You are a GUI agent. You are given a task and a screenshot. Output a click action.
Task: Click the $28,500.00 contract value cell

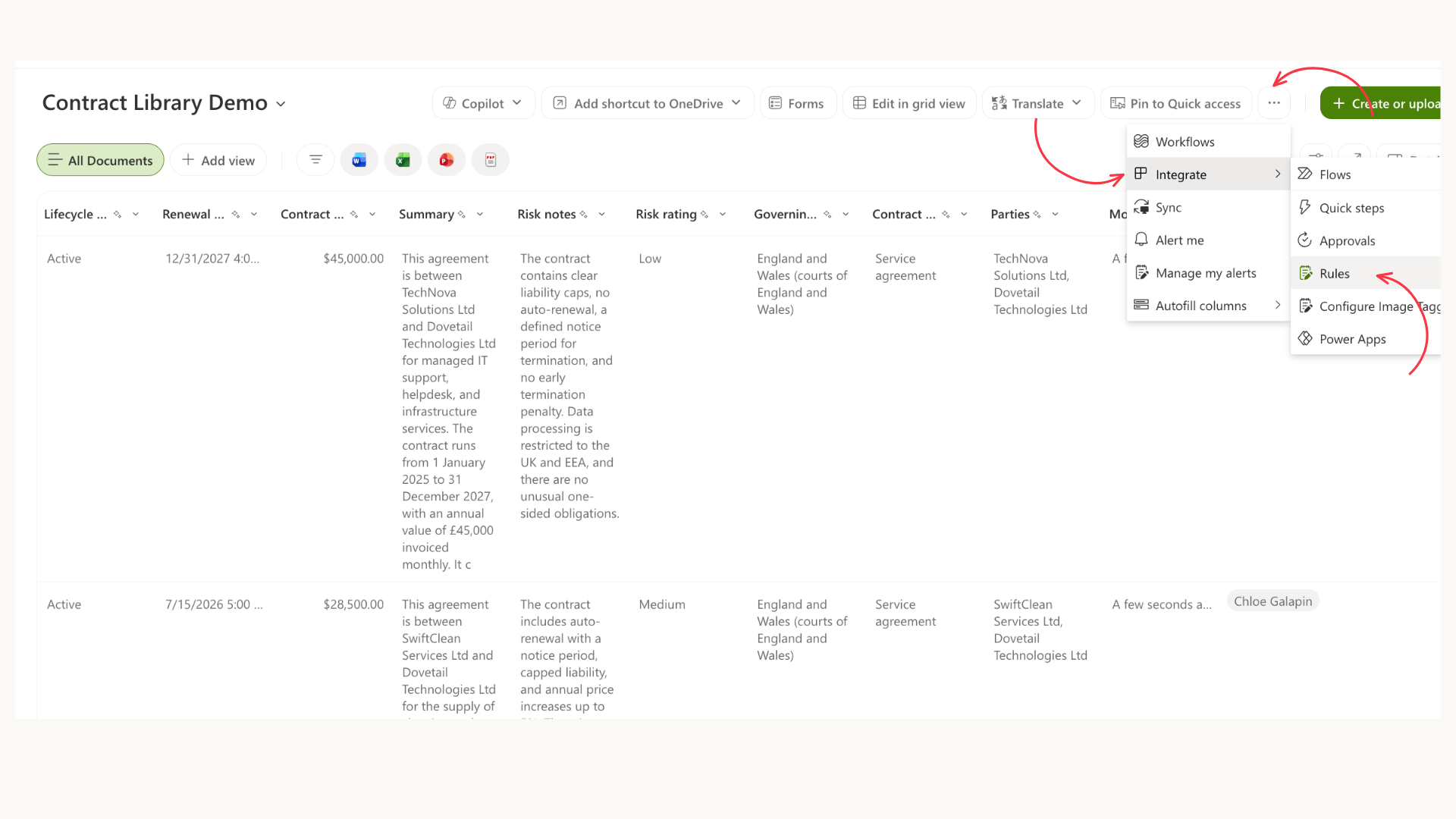tap(353, 604)
